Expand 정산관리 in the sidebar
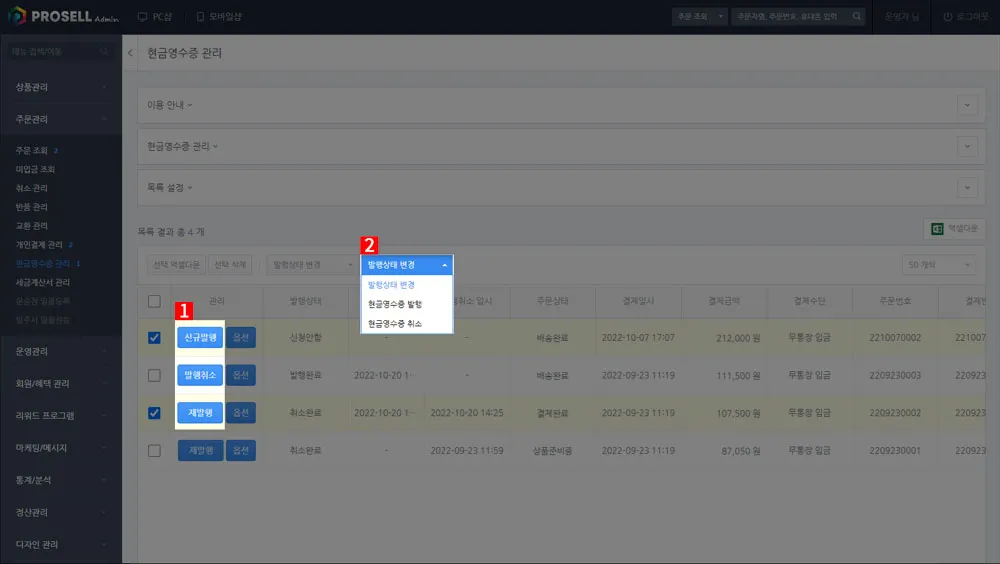This screenshot has width=1000, height=564. [x=61, y=512]
